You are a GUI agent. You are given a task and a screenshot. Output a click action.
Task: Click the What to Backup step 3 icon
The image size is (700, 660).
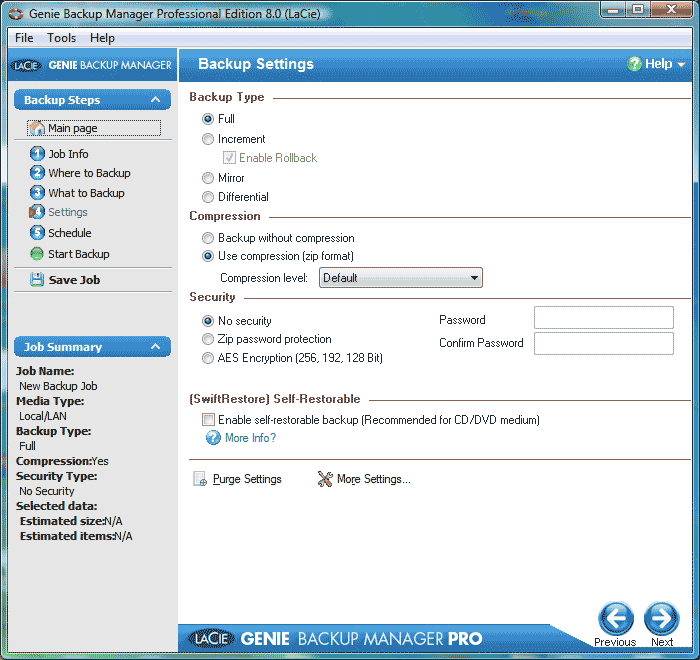click(37, 192)
